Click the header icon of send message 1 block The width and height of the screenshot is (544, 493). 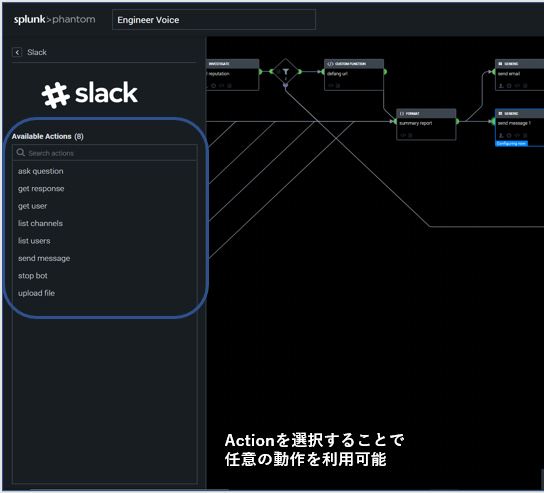(x=500, y=113)
